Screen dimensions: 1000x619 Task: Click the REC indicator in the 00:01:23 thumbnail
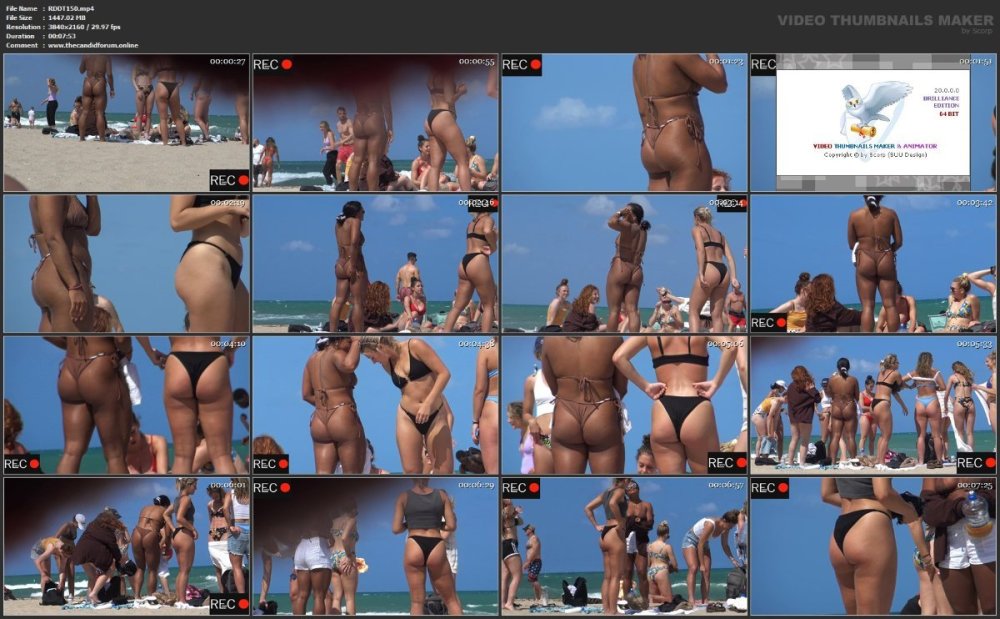(x=522, y=64)
